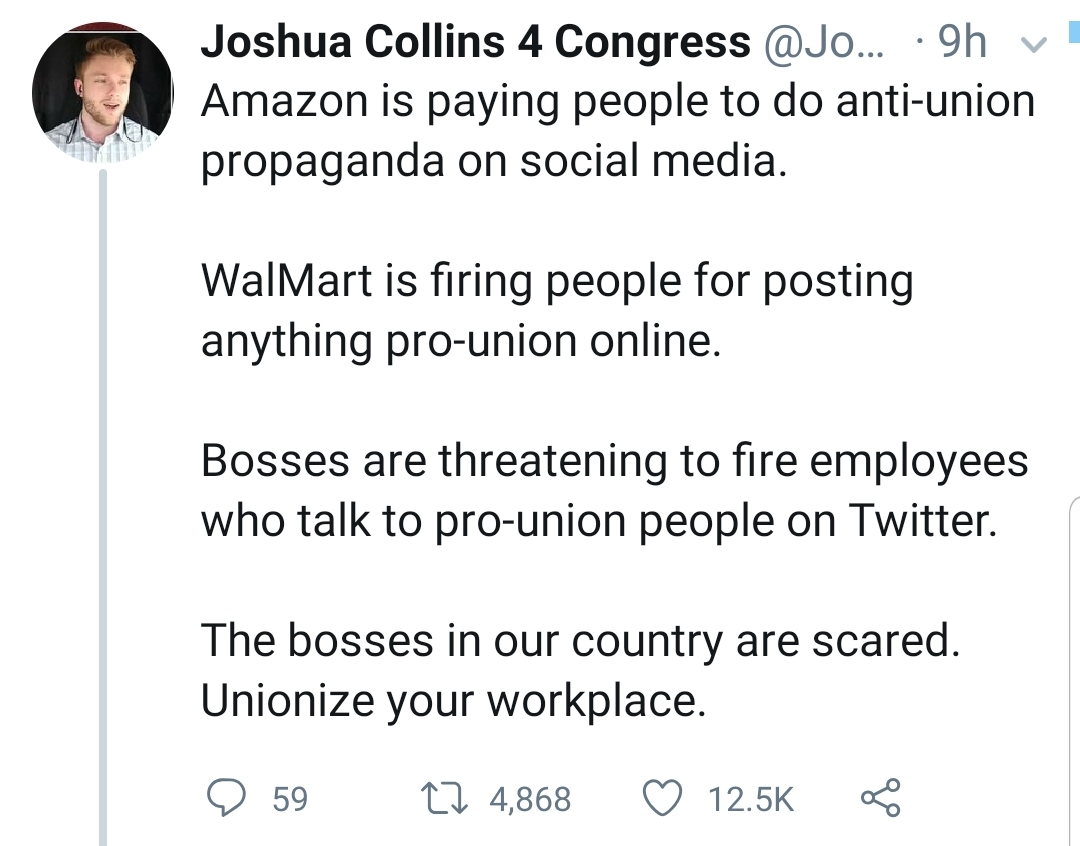The height and width of the screenshot is (846, 1080).
Task: Click the truncated @Jo... handle
Action: click(x=824, y=42)
